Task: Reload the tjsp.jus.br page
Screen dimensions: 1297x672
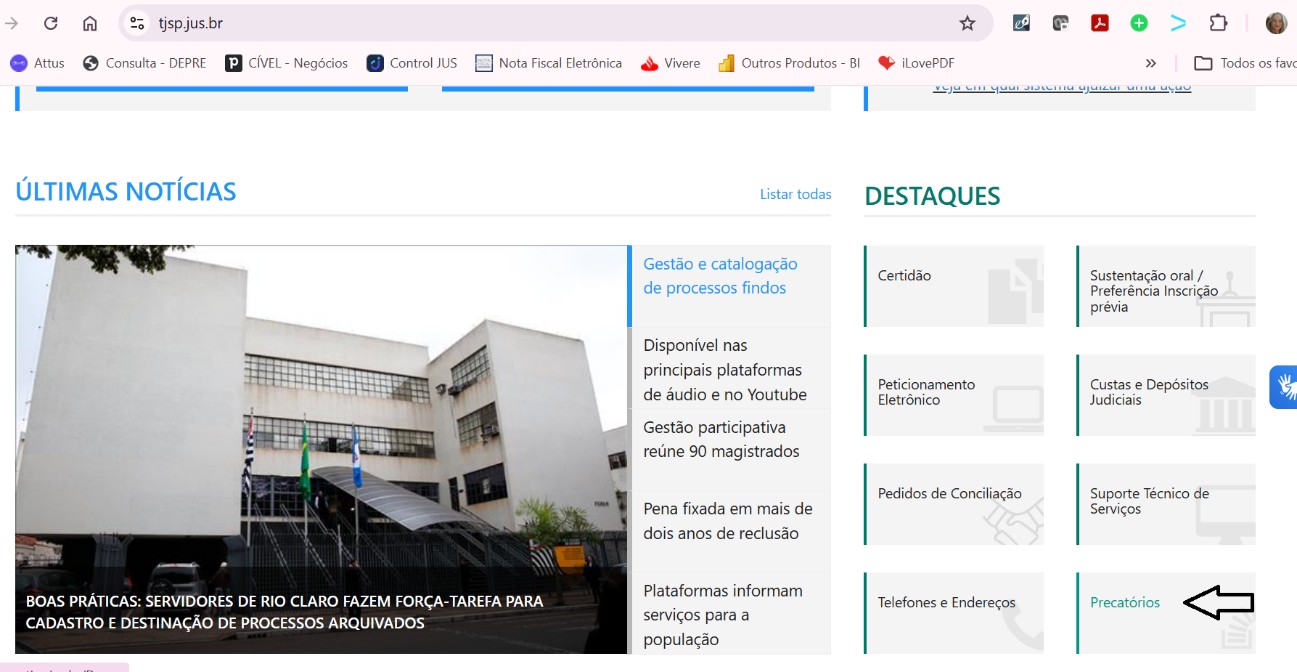Action: coord(51,23)
